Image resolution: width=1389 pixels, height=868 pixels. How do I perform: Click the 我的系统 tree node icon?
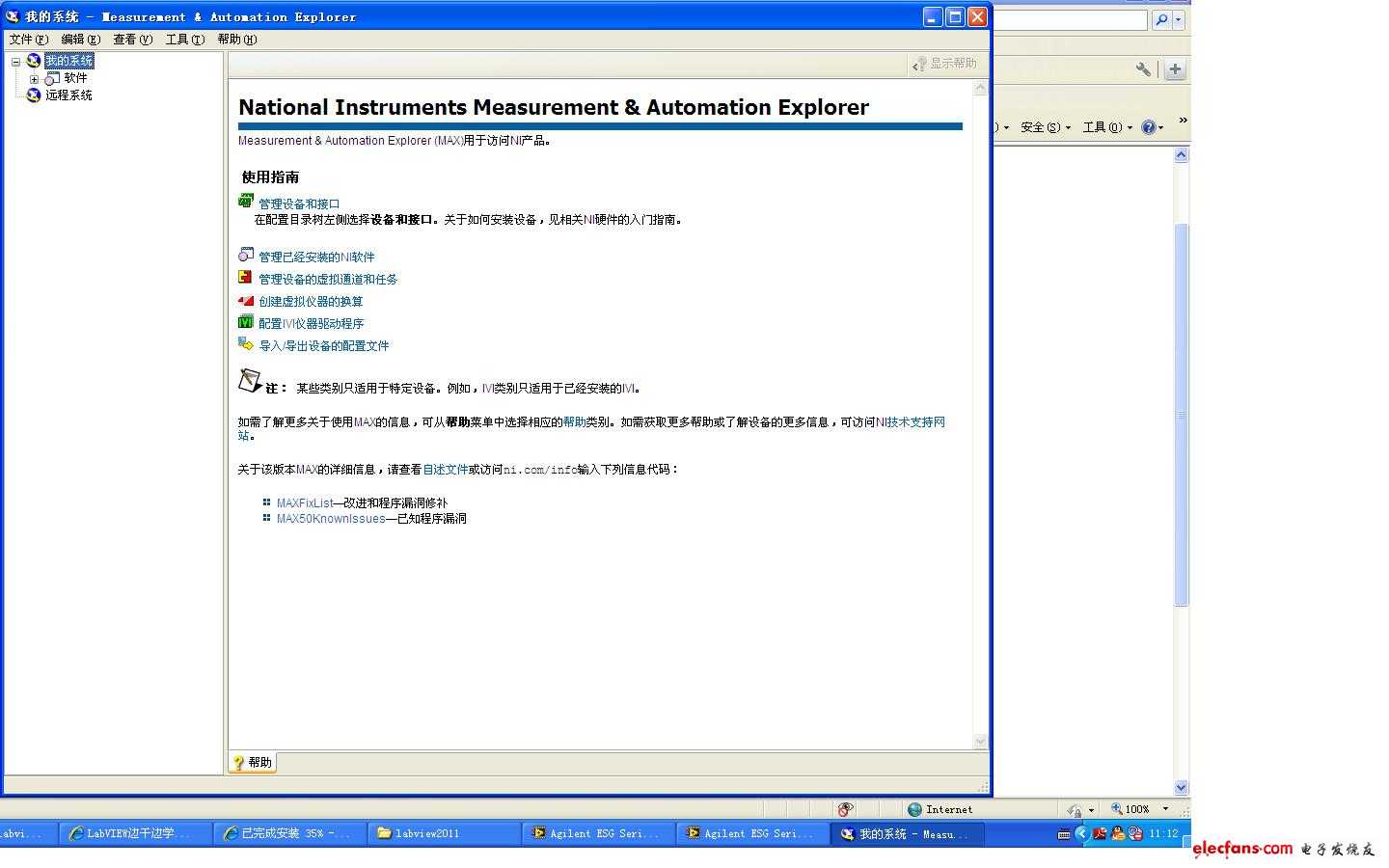pyautogui.click(x=34, y=61)
